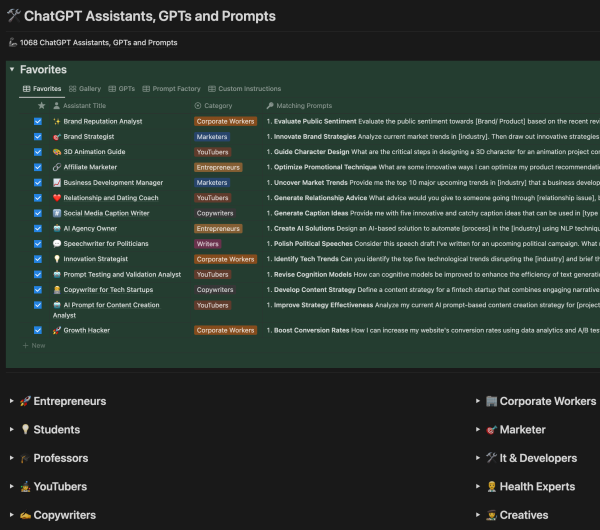Uncheck the Brand Strategist favorite checkbox
The height and width of the screenshot is (530, 600).
(38, 137)
